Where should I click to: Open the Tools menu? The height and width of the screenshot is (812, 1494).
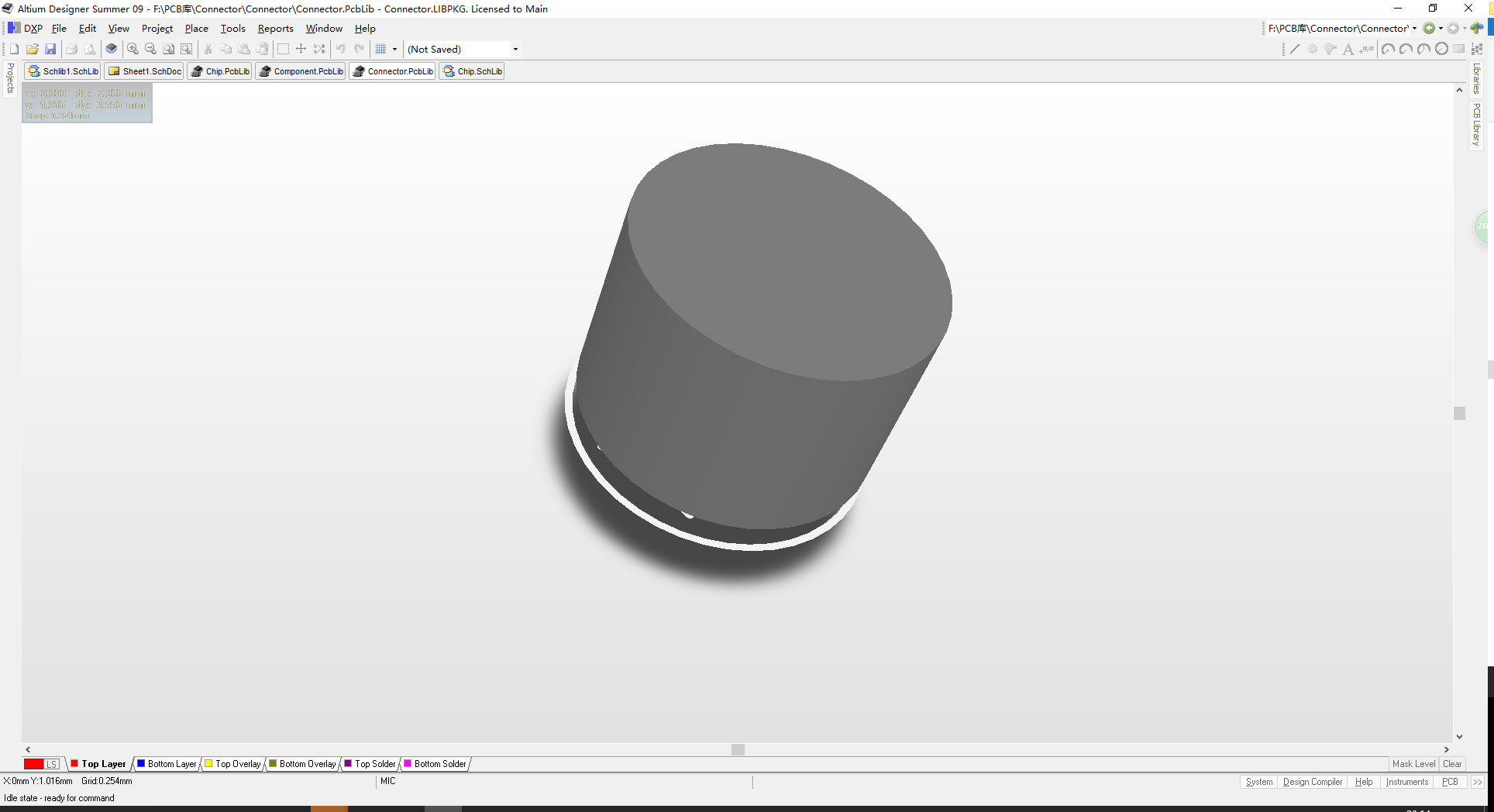pos(232,28)
